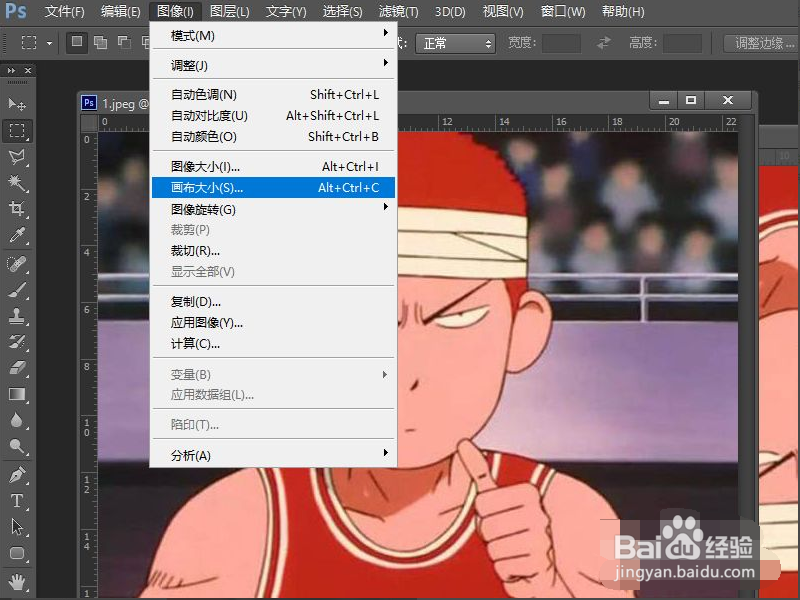Open the 滤镜(T) menu

(x=398, y=11)
